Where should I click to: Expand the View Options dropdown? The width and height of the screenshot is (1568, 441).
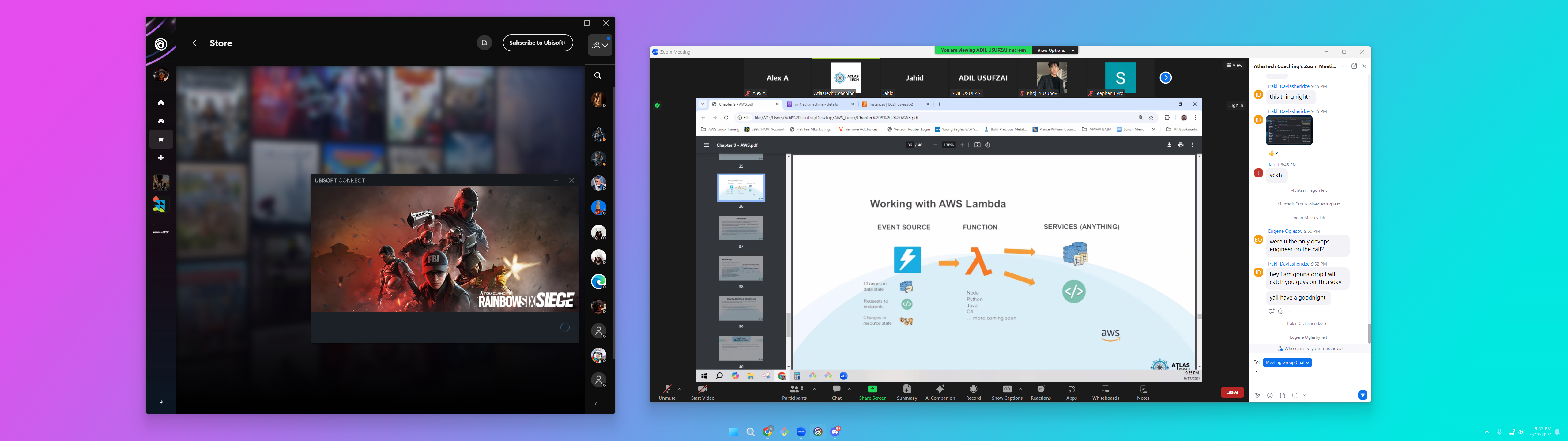(1056, 51)
